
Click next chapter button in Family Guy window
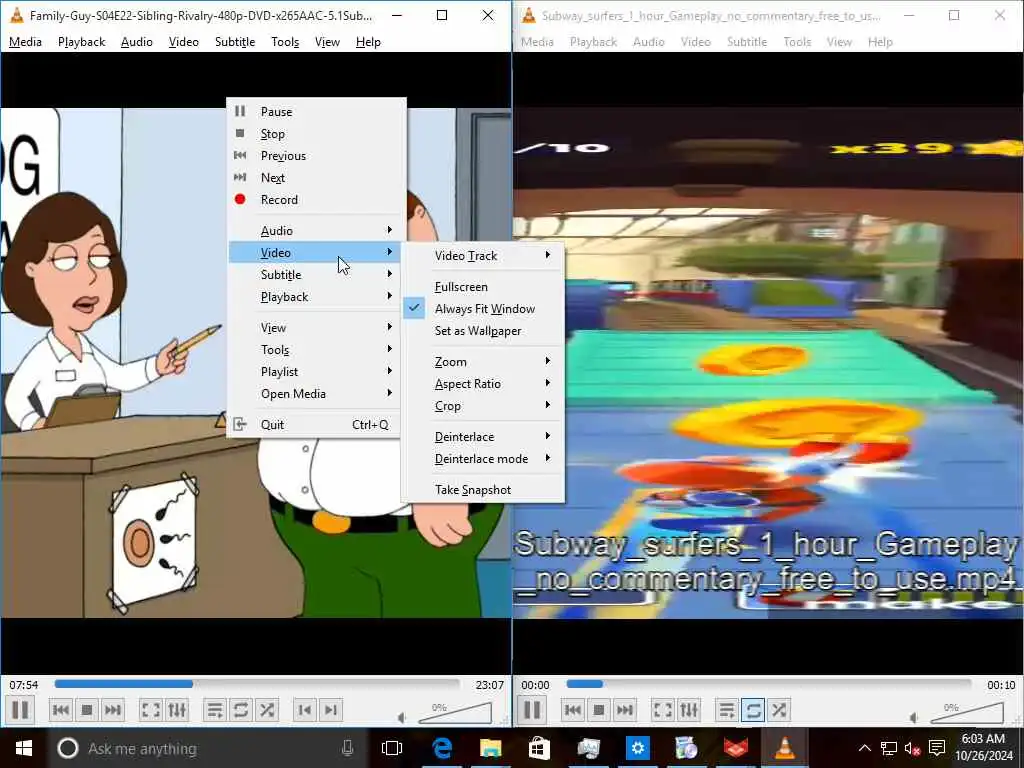pyautogui.click(x=330, y=710)
